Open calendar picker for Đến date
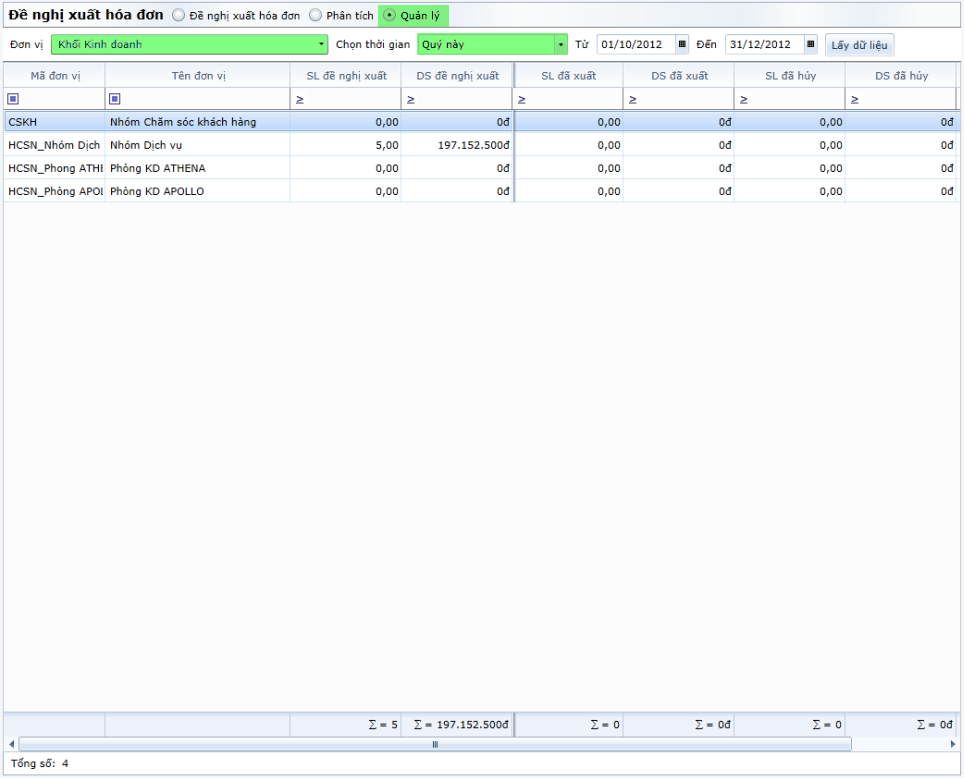This screenshot has width=964, height=778. pyautogui.click(x=810, y=44)
